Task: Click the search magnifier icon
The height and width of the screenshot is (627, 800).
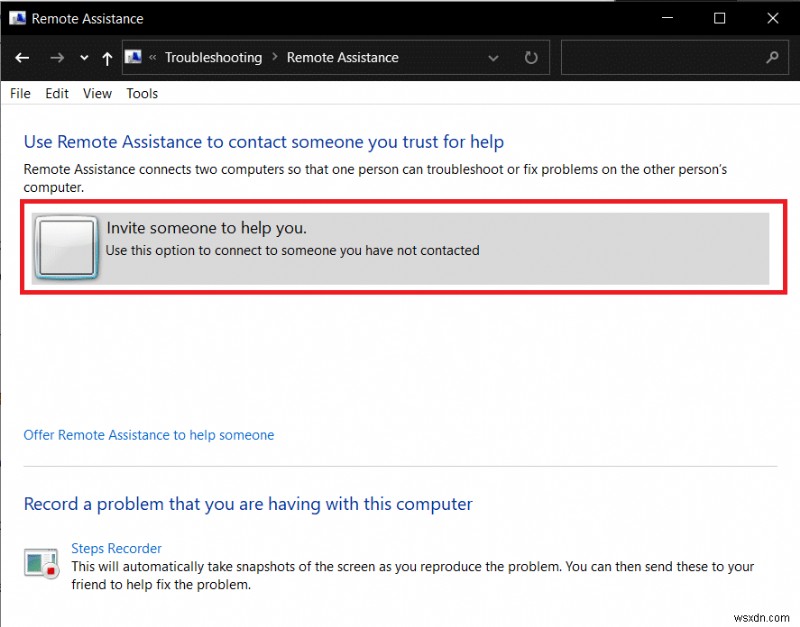Action: tap(772, 57)
